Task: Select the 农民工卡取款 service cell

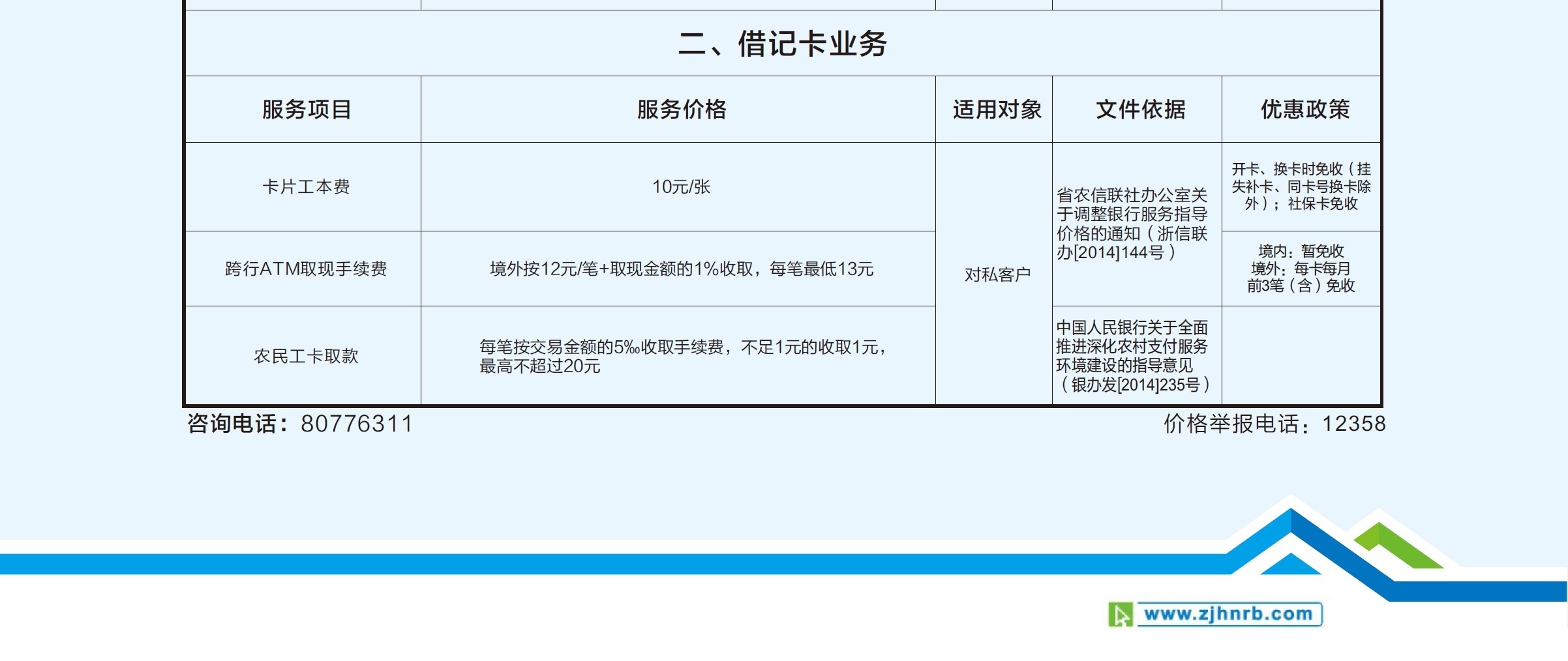Action: pyautogui.click(x=306, y=356)
